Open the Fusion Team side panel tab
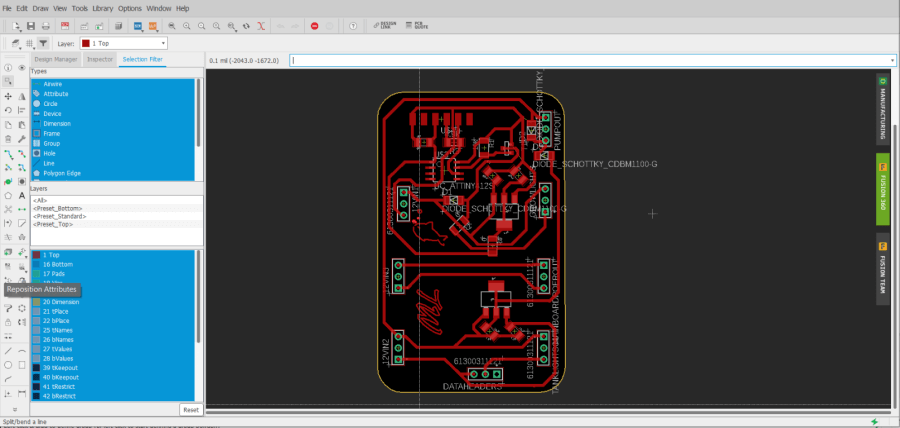 882,268
